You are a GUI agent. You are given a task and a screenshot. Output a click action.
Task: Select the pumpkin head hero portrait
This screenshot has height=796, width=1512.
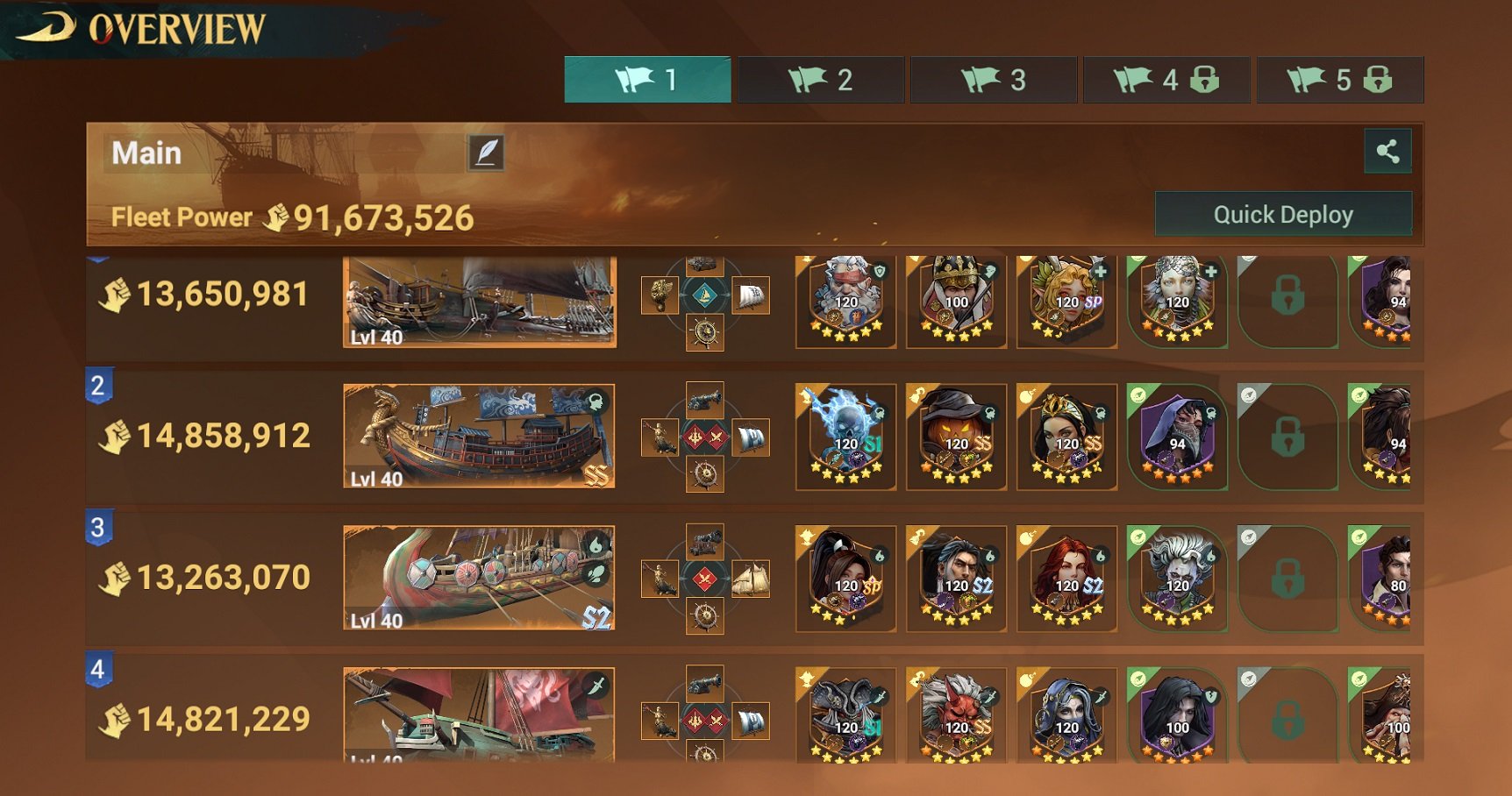[956, 437]
